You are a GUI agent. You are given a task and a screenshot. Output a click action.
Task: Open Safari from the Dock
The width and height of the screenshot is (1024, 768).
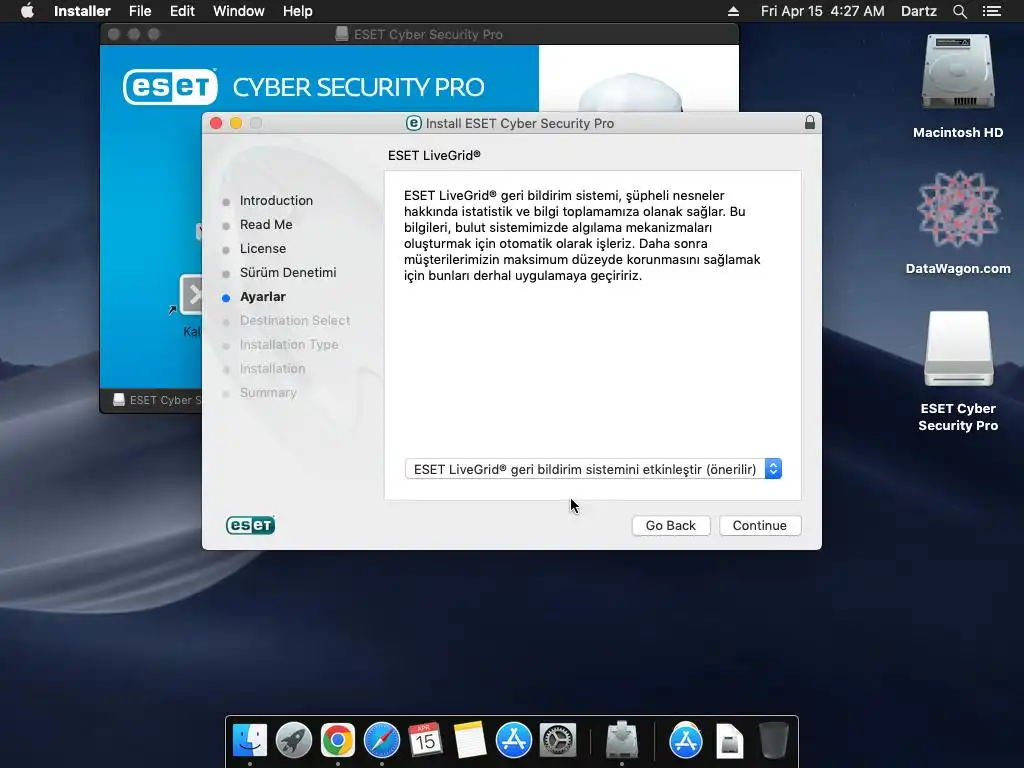pos(381,741)
